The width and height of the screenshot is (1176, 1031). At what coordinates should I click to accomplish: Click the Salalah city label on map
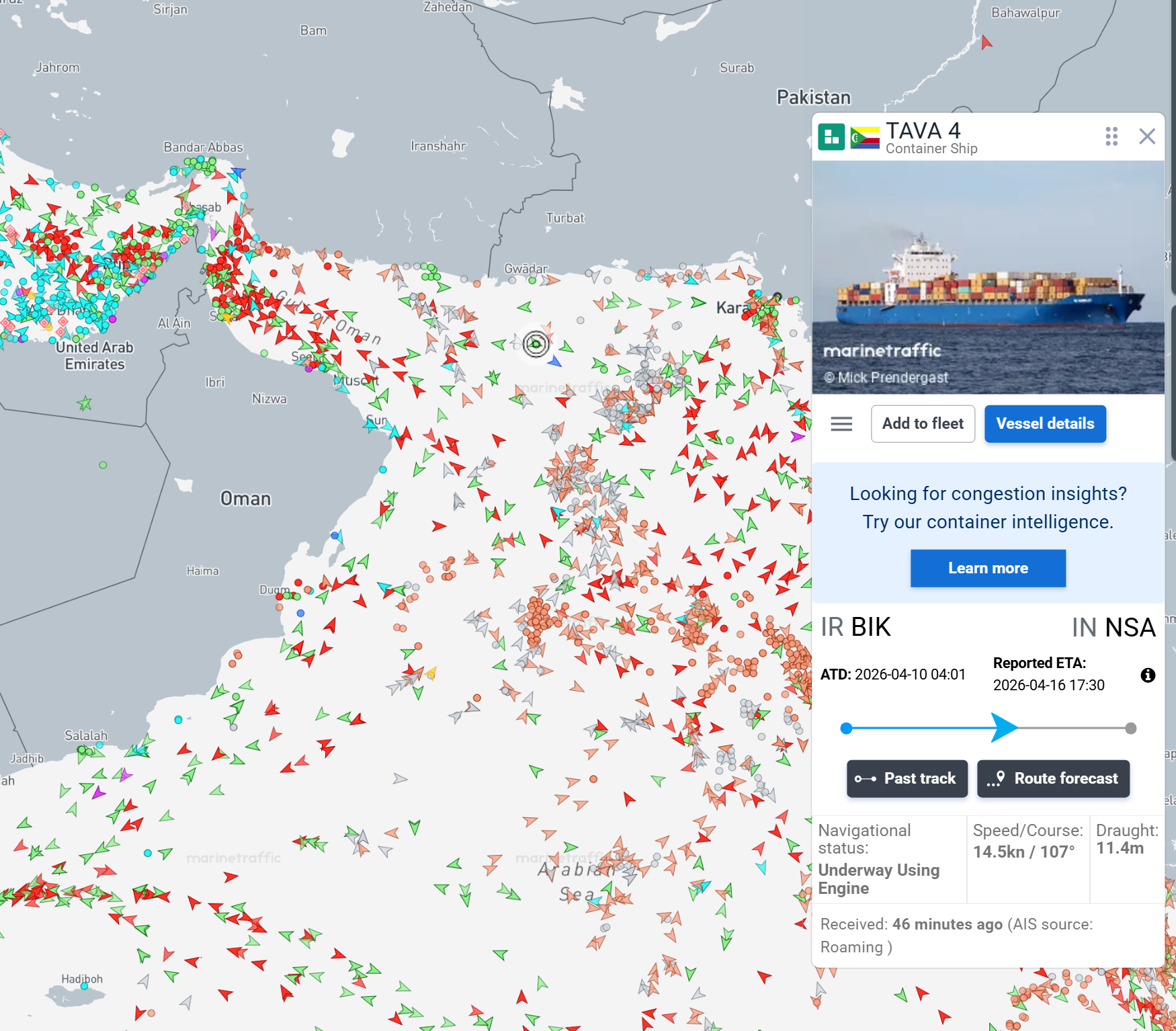click(x=86, y=735)
